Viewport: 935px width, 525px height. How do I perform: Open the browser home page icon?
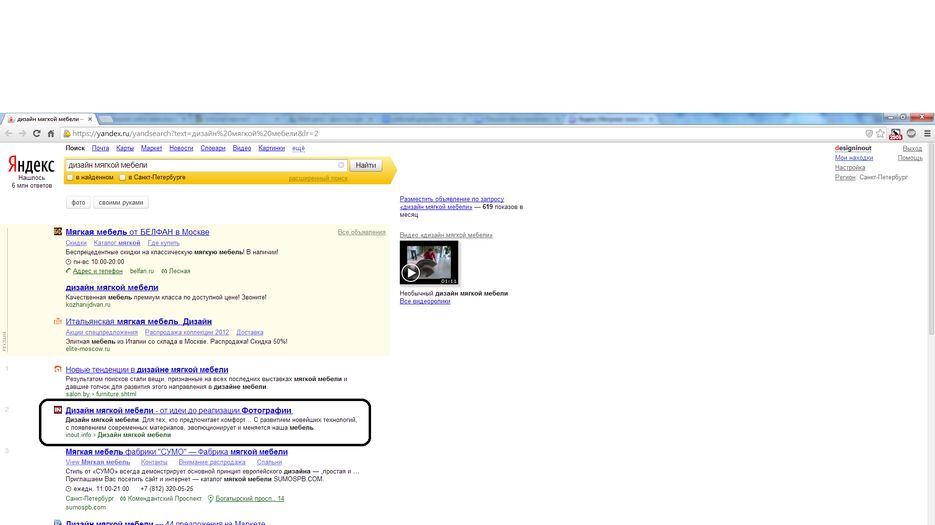51,134
